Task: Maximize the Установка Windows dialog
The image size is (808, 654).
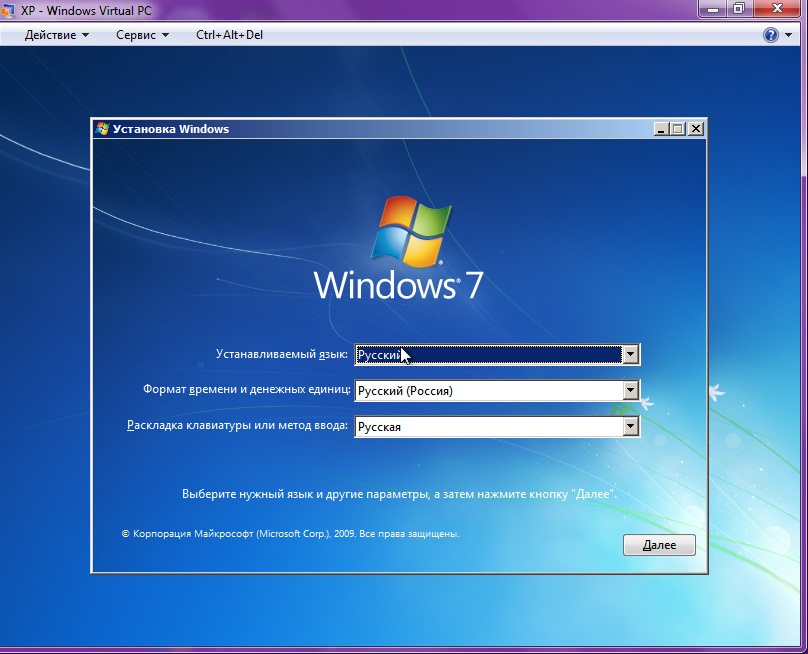Action: [678, 129]
